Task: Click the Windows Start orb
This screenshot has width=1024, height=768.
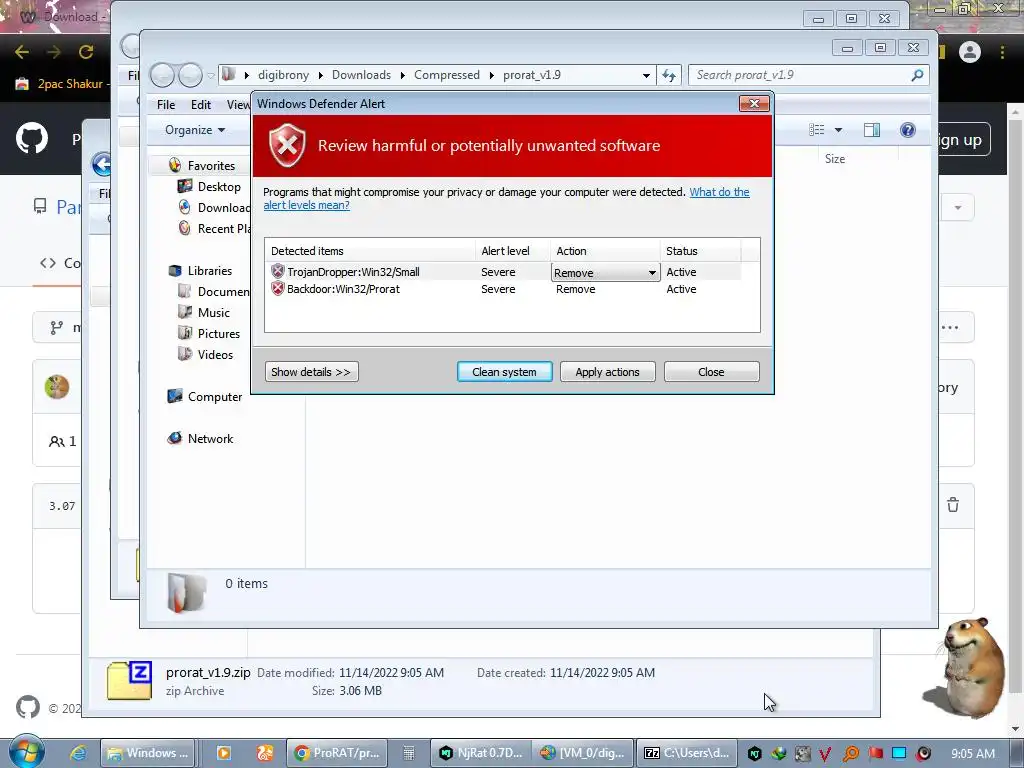Action: point(27,752)
